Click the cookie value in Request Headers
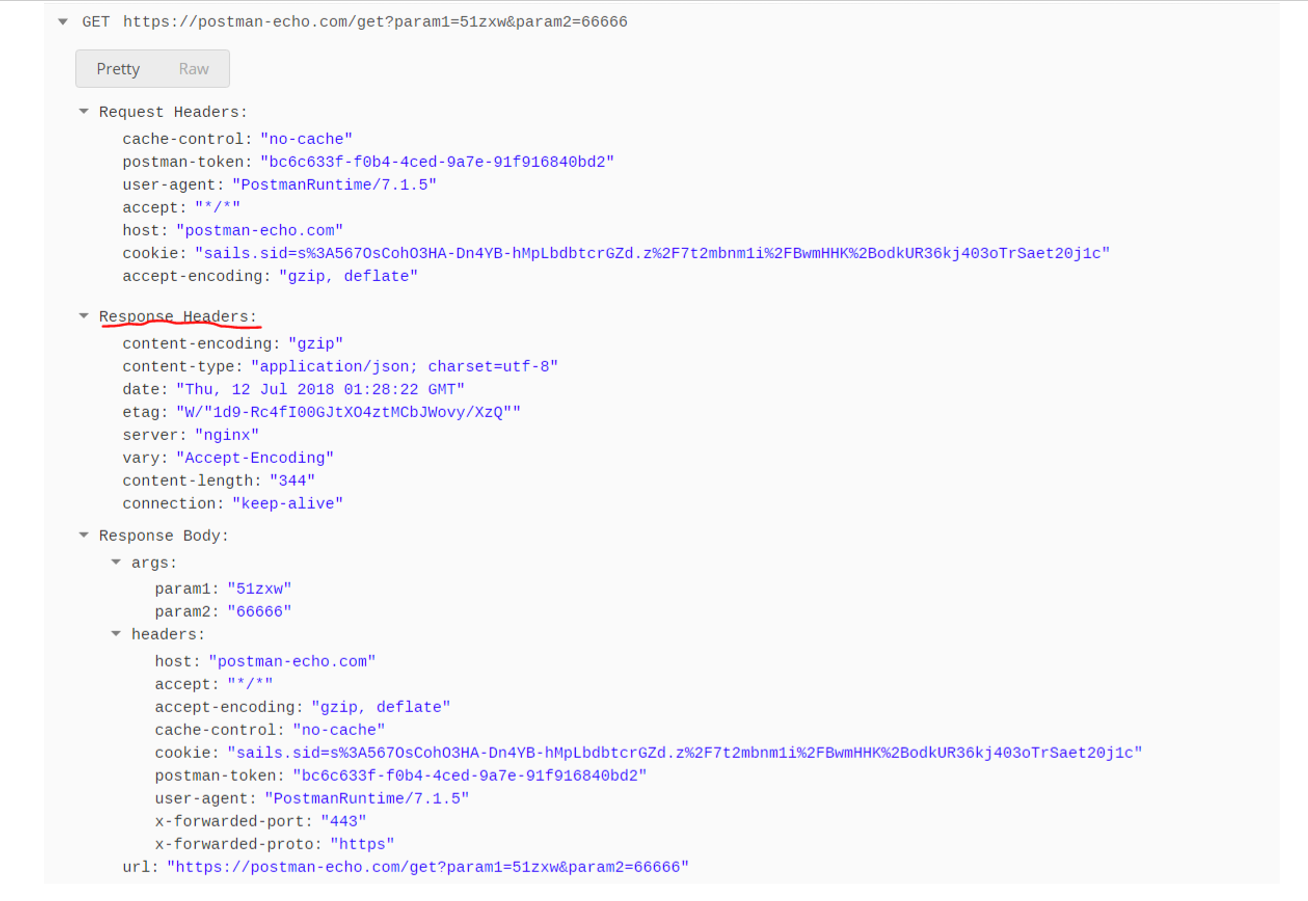Viewport: 1308px width, 901px height. click(x=651, y=254)
